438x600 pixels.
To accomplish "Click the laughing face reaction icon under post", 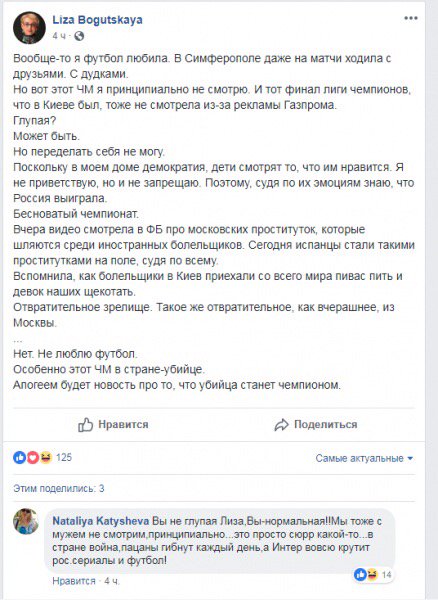I will tap(46, 457).
